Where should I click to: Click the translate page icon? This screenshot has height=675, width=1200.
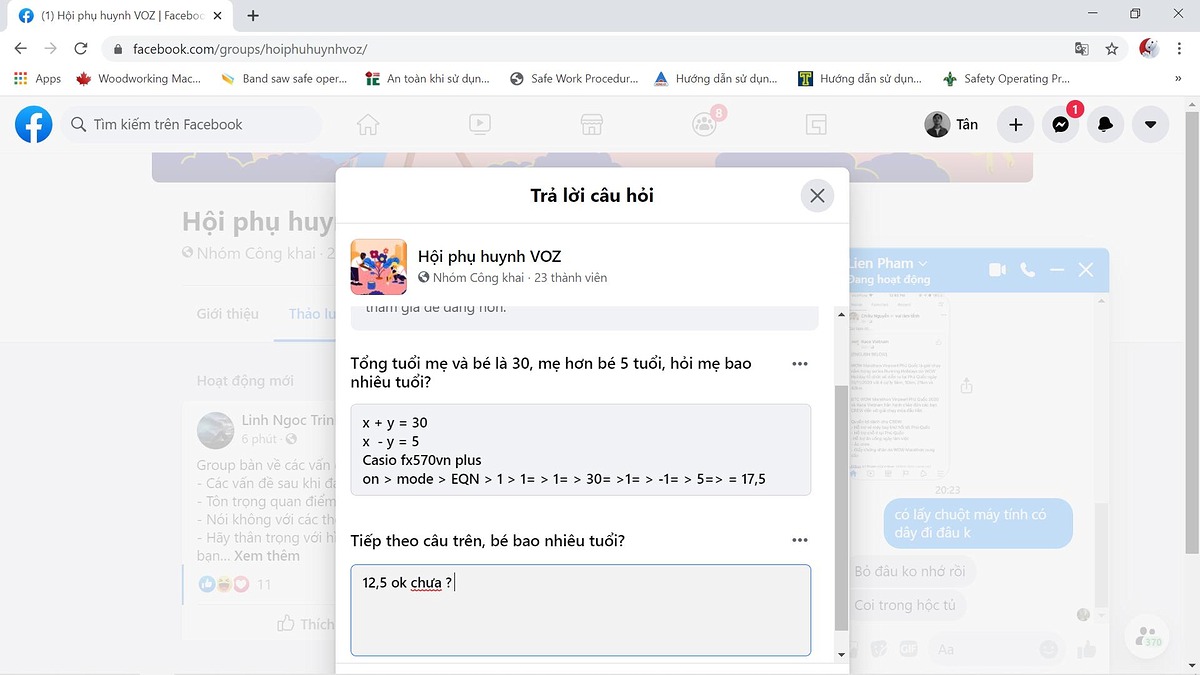tap(1081, 48)
